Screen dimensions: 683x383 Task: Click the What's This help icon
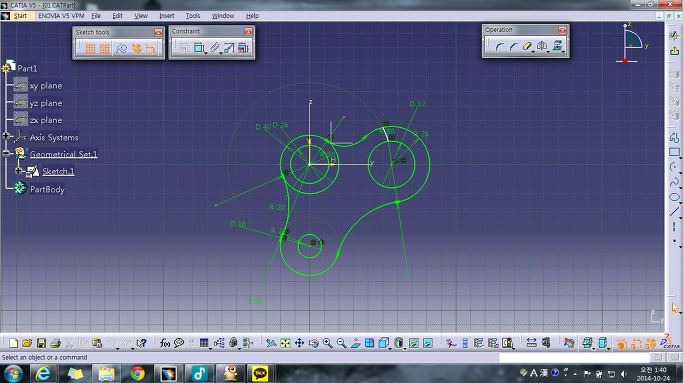[x=141, y=343]
